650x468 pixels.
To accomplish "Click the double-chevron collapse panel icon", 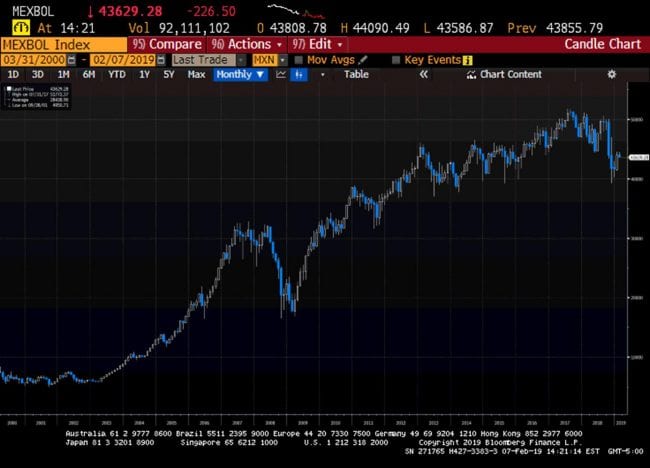I will pyautogui.click(x=423, y=75).
